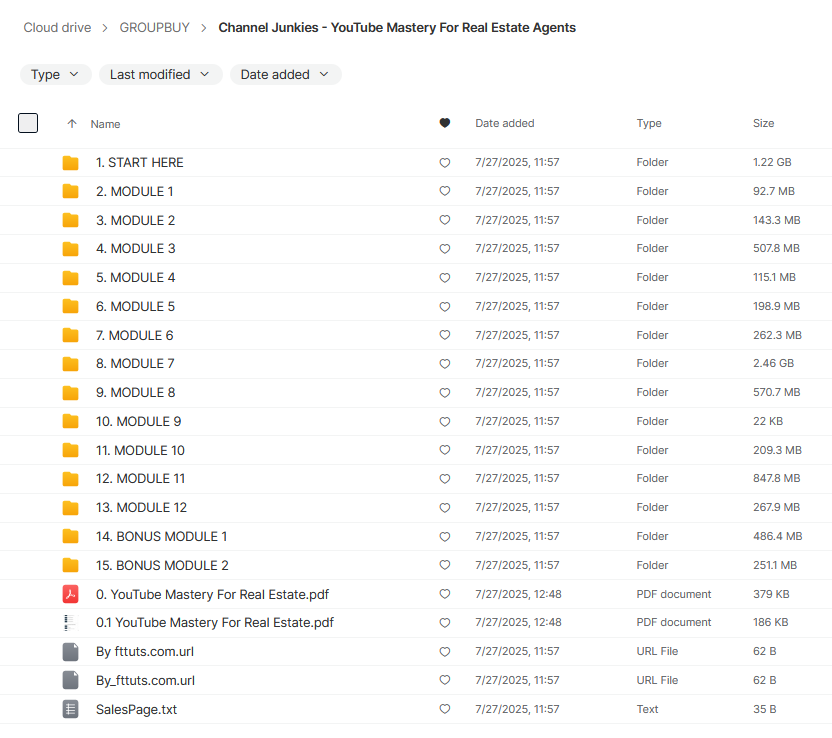Open folder named 13. MODULE 12
The width and height of the screenshot is (832, 738).
141,508
